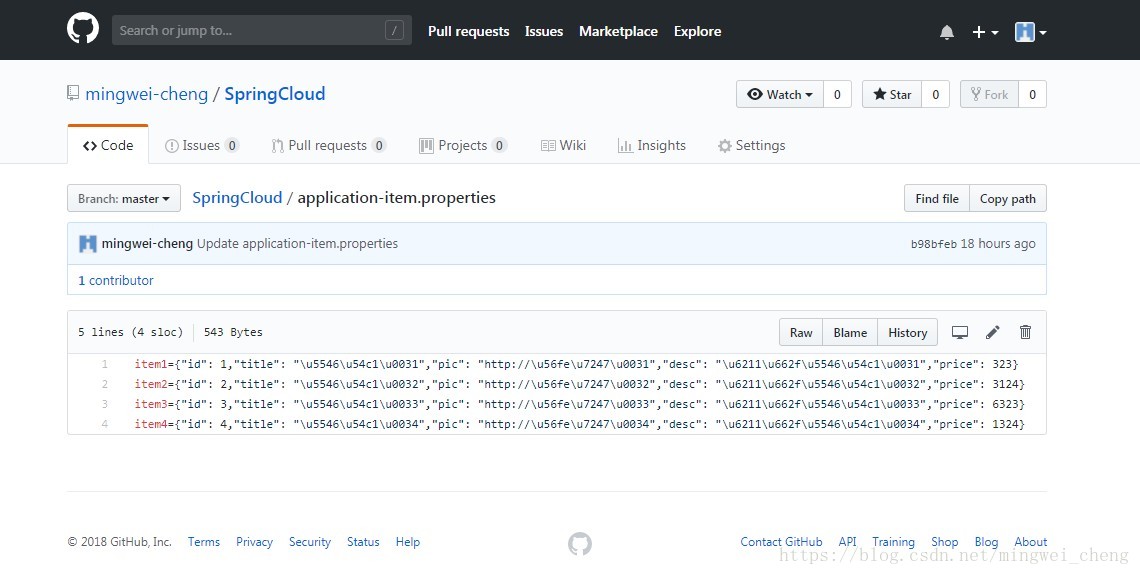Open the plus create-new dropdown
The width and height of the screenshot is (1140, 575).
click(985, 32)
